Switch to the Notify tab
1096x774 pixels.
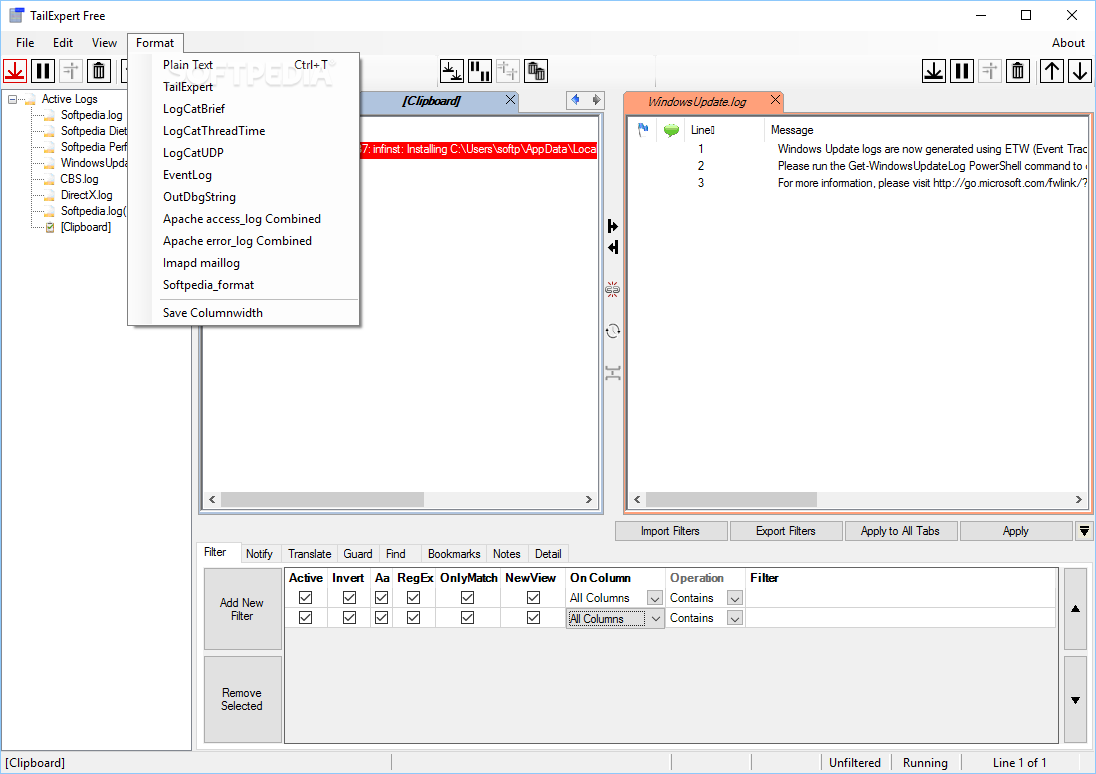click(x=259, y=554)
